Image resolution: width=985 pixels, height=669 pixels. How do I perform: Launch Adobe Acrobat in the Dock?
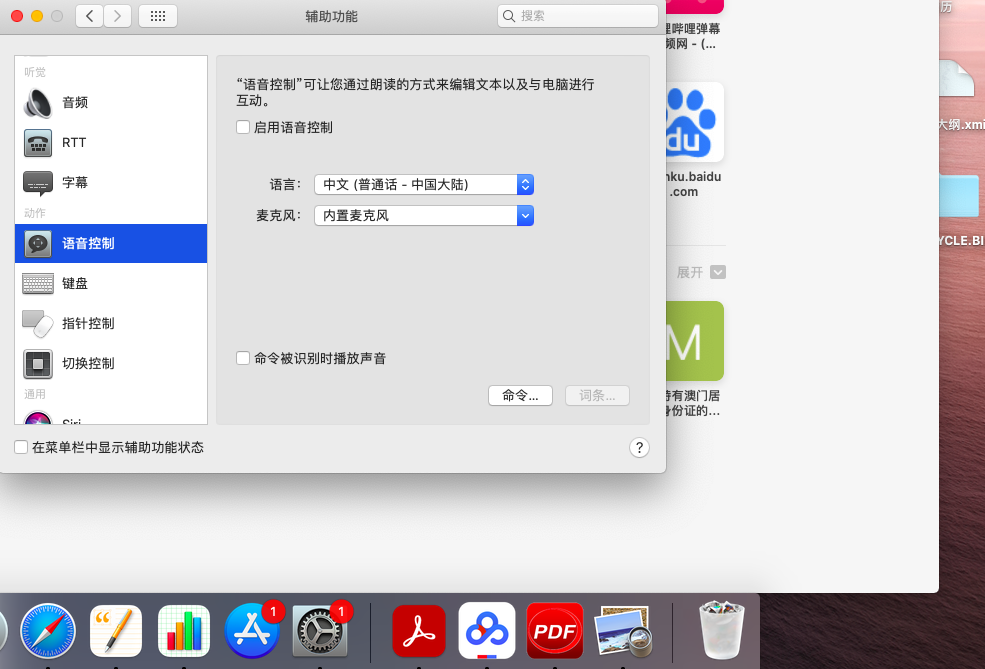tap(419, 631)
